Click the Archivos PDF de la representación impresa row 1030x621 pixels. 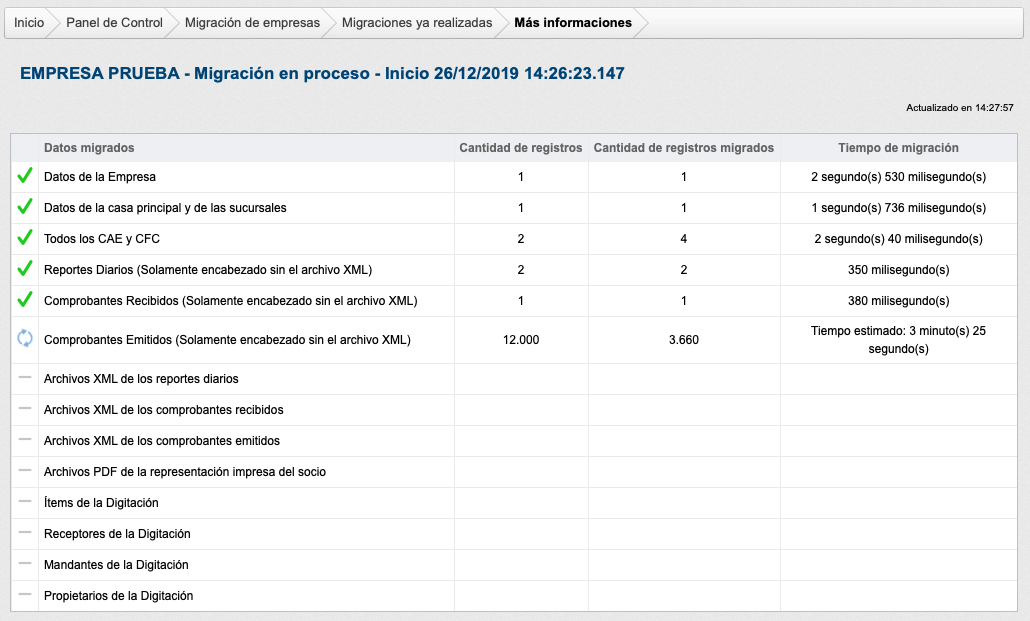point(185,471)
